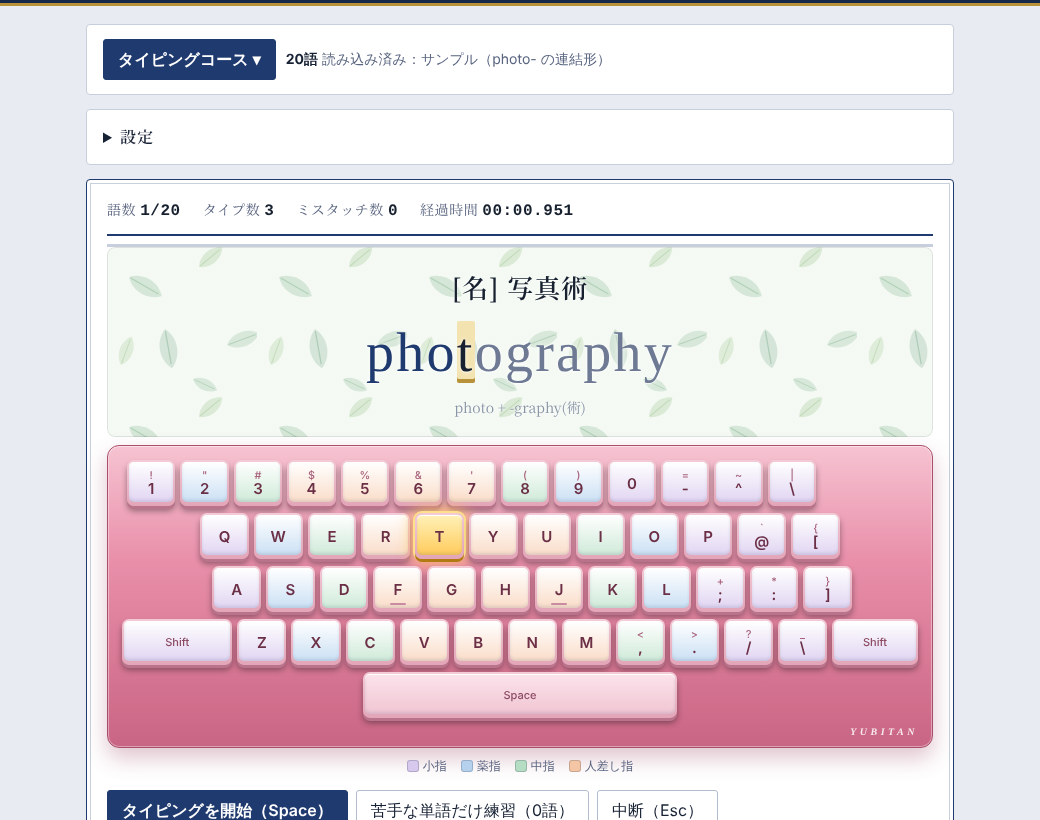Click the 中断 (Esc) button

(657, 807)
